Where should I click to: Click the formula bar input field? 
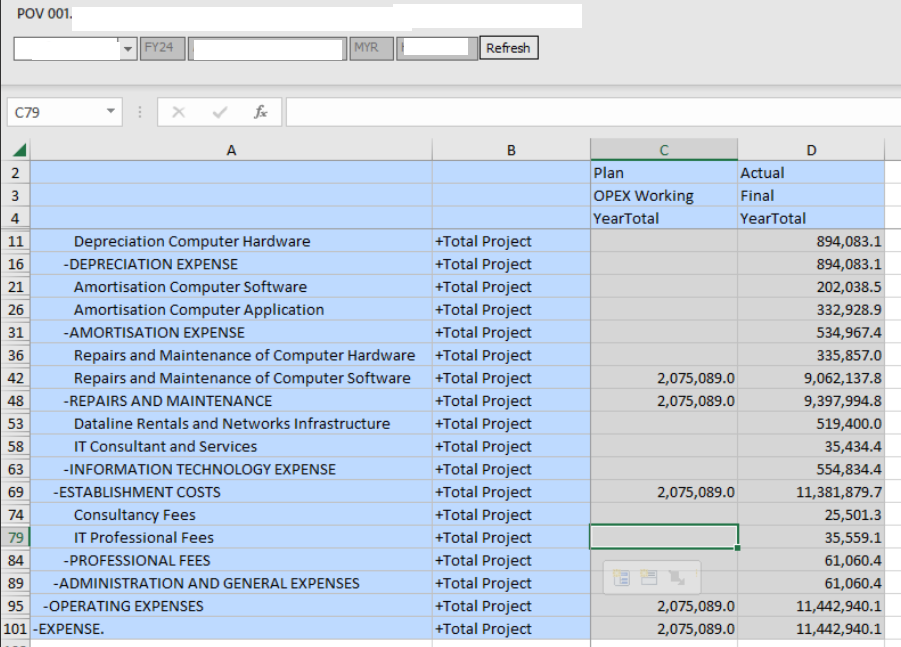coord(590,113)
